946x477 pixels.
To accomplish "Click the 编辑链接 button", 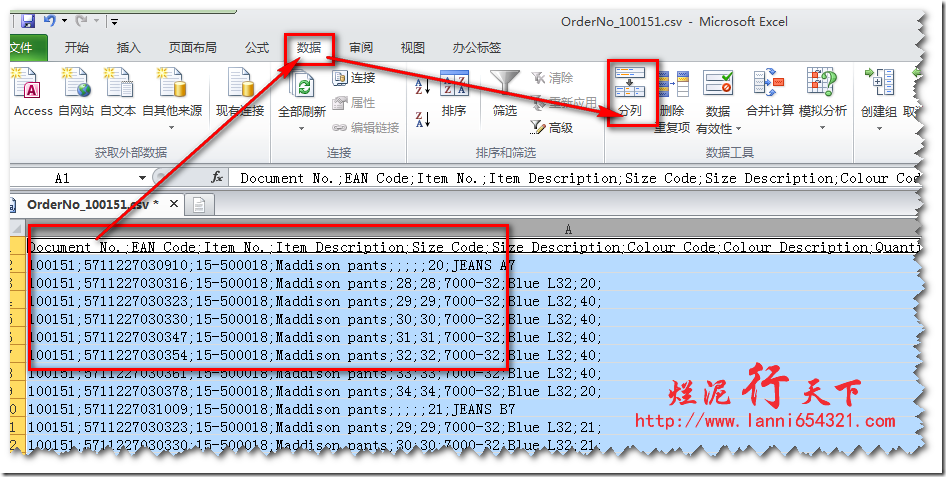I will click(x=366, y=128).
